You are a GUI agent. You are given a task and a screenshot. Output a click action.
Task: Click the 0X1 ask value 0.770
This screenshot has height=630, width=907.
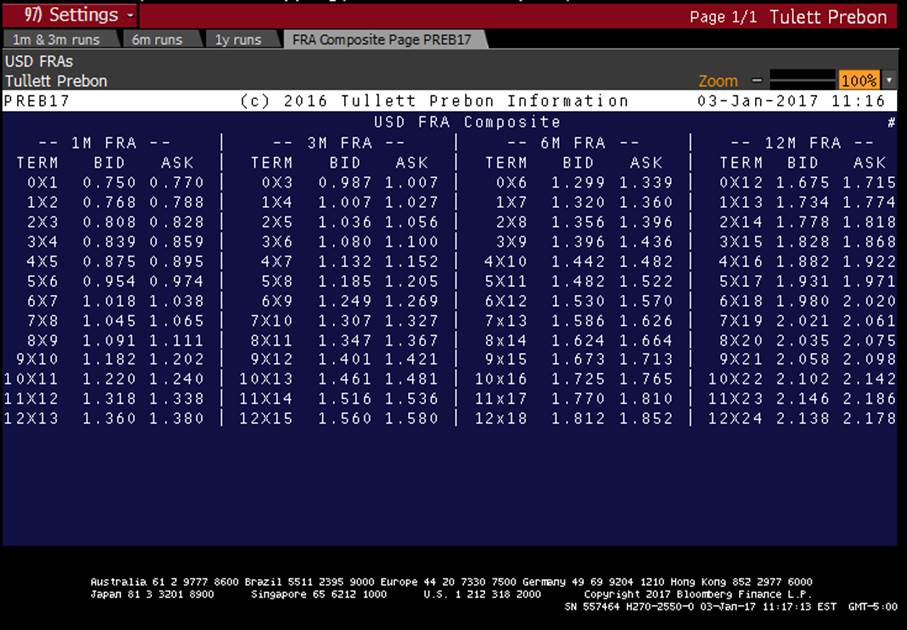click(x=177, y=183)
